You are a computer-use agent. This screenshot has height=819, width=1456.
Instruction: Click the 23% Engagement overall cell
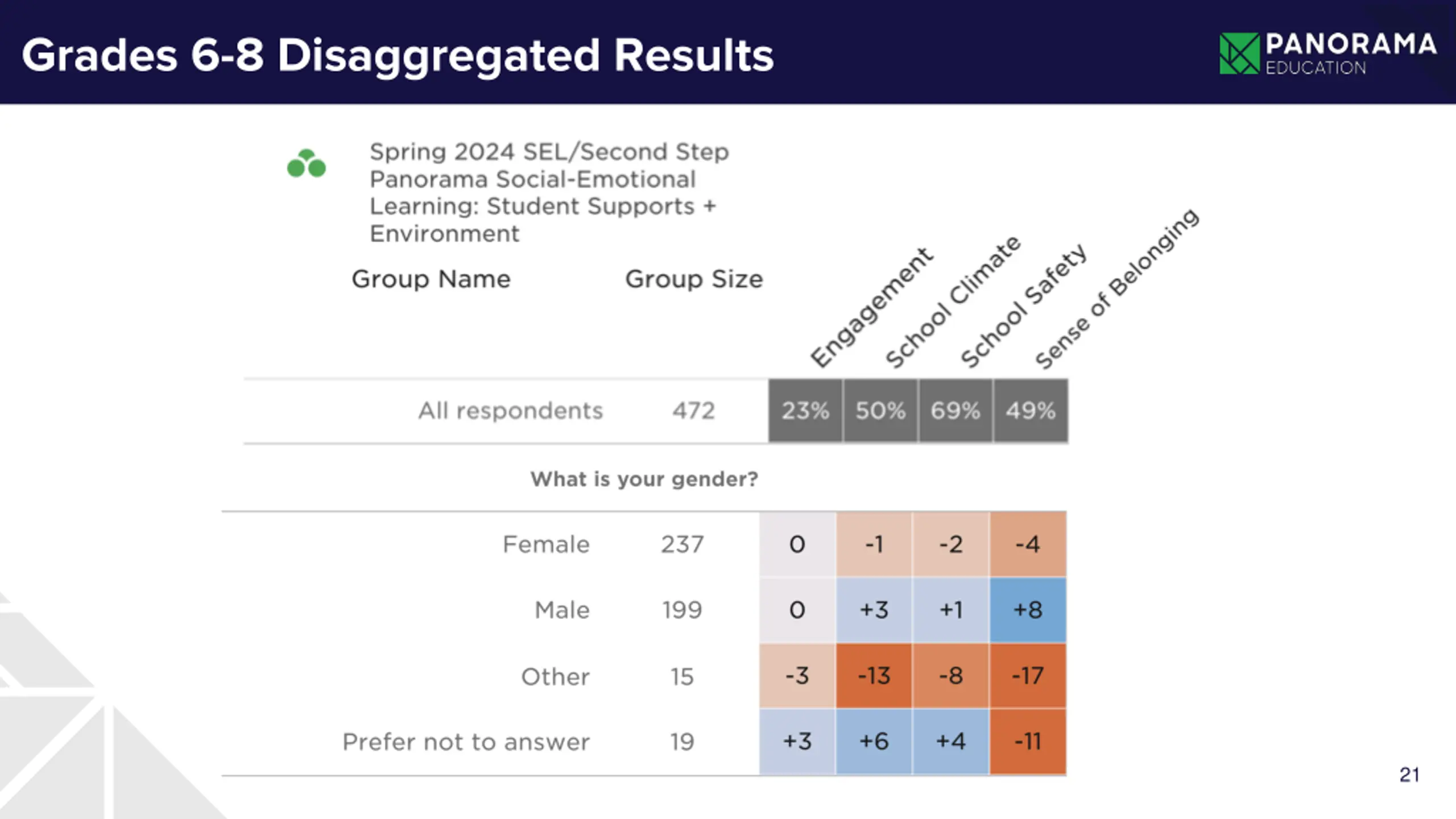(x=805, y=411)
